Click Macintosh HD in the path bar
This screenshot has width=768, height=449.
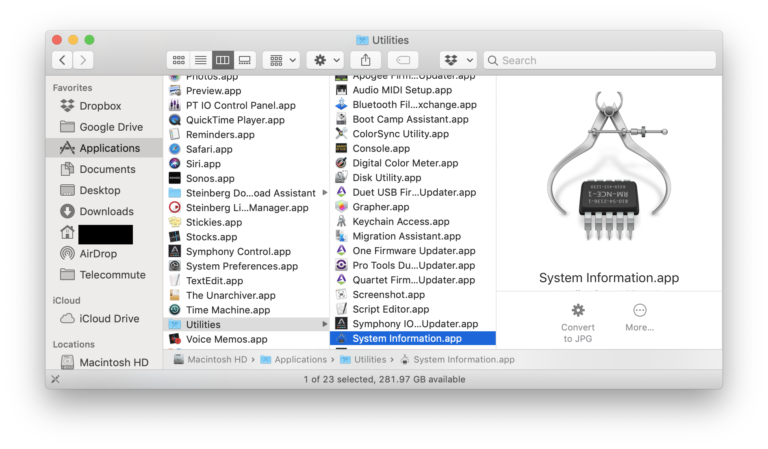coord(211,359)
